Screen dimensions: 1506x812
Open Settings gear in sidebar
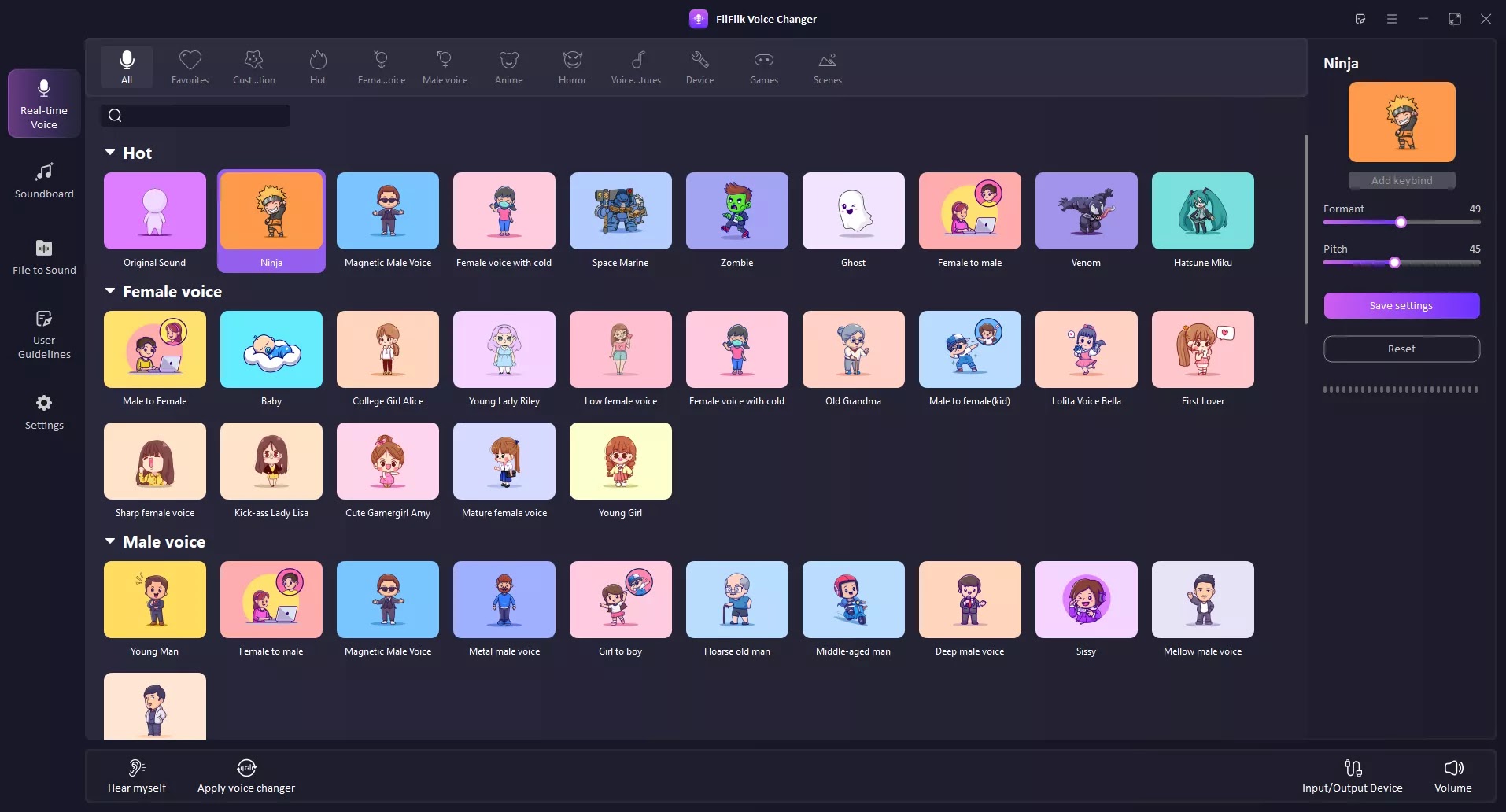click(44, 412)
